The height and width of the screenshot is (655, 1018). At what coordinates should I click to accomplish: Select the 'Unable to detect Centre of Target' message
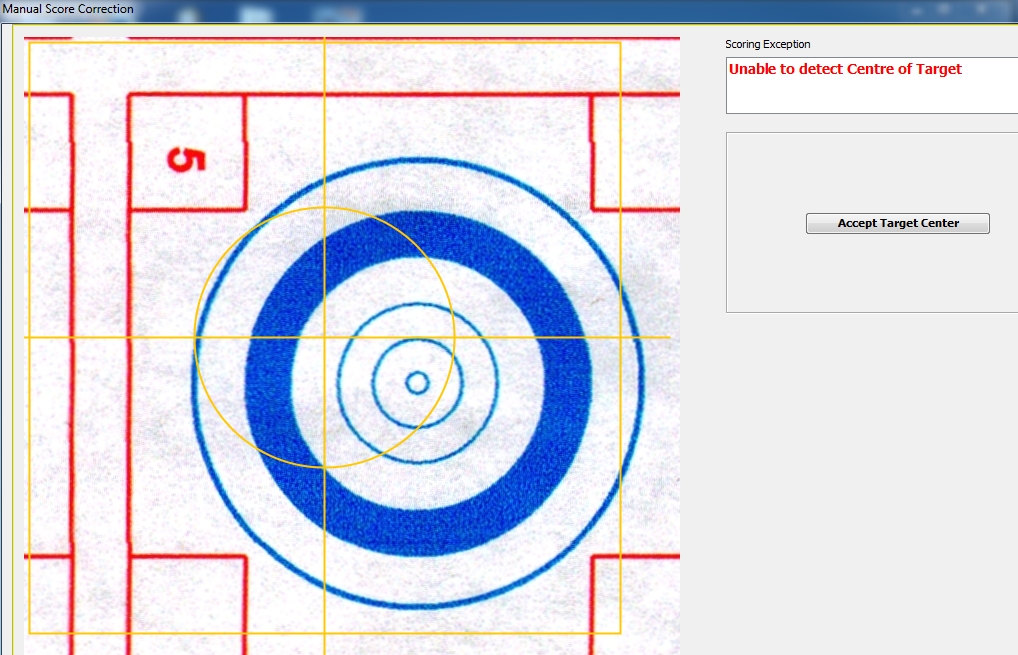(x=845, y=70)
